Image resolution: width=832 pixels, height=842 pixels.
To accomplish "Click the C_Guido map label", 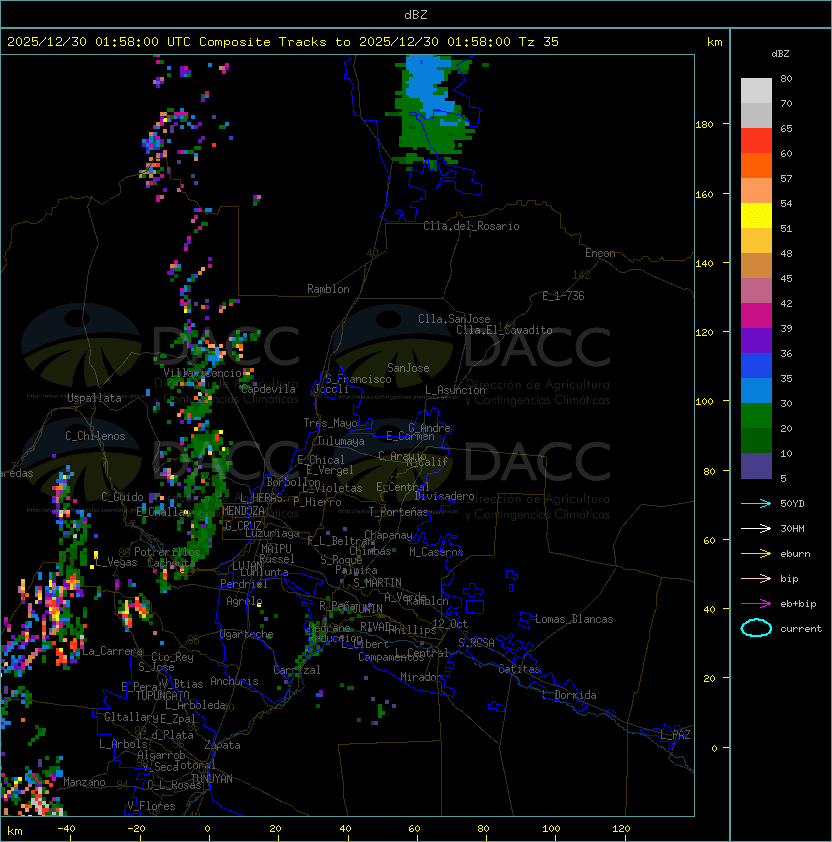I will click(x=122, y=497).
